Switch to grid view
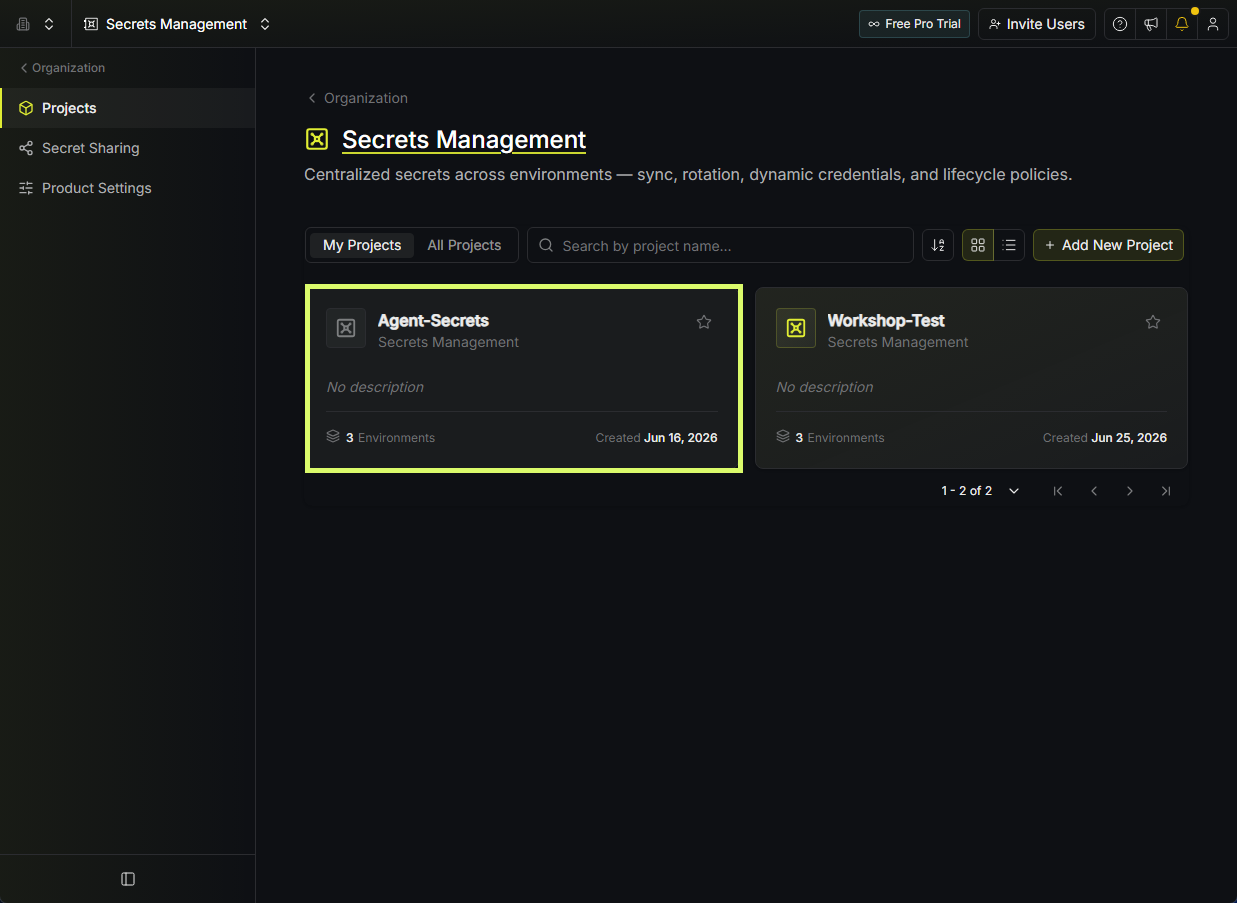Viewport: 1237px width, 903px height. click(x=978, y=245)
